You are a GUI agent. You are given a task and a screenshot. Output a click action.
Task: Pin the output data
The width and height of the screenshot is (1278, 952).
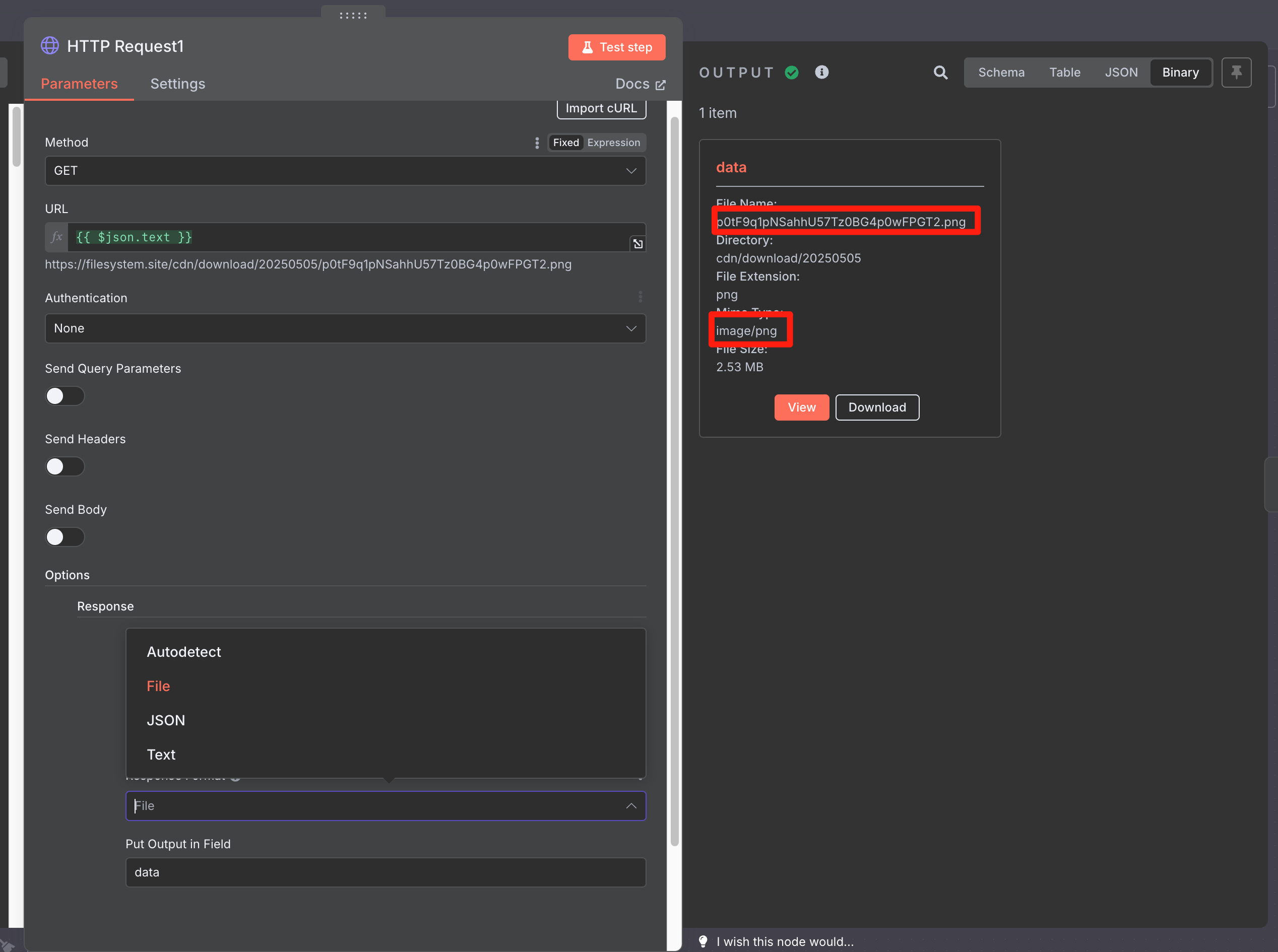[x=1236, y=73]
